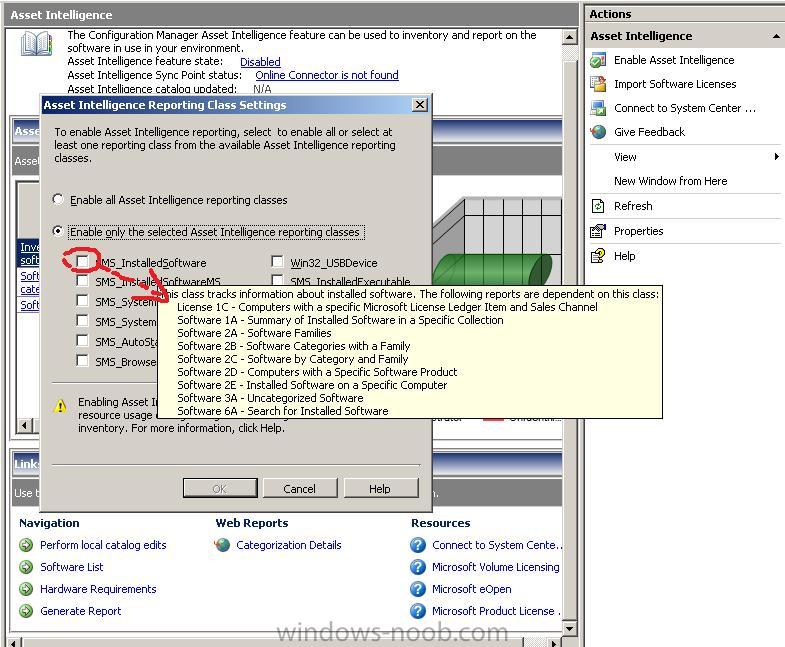Open the Hardware Requirements link
The width and height of the screenshot is (785, 647).
click(98, 589)
